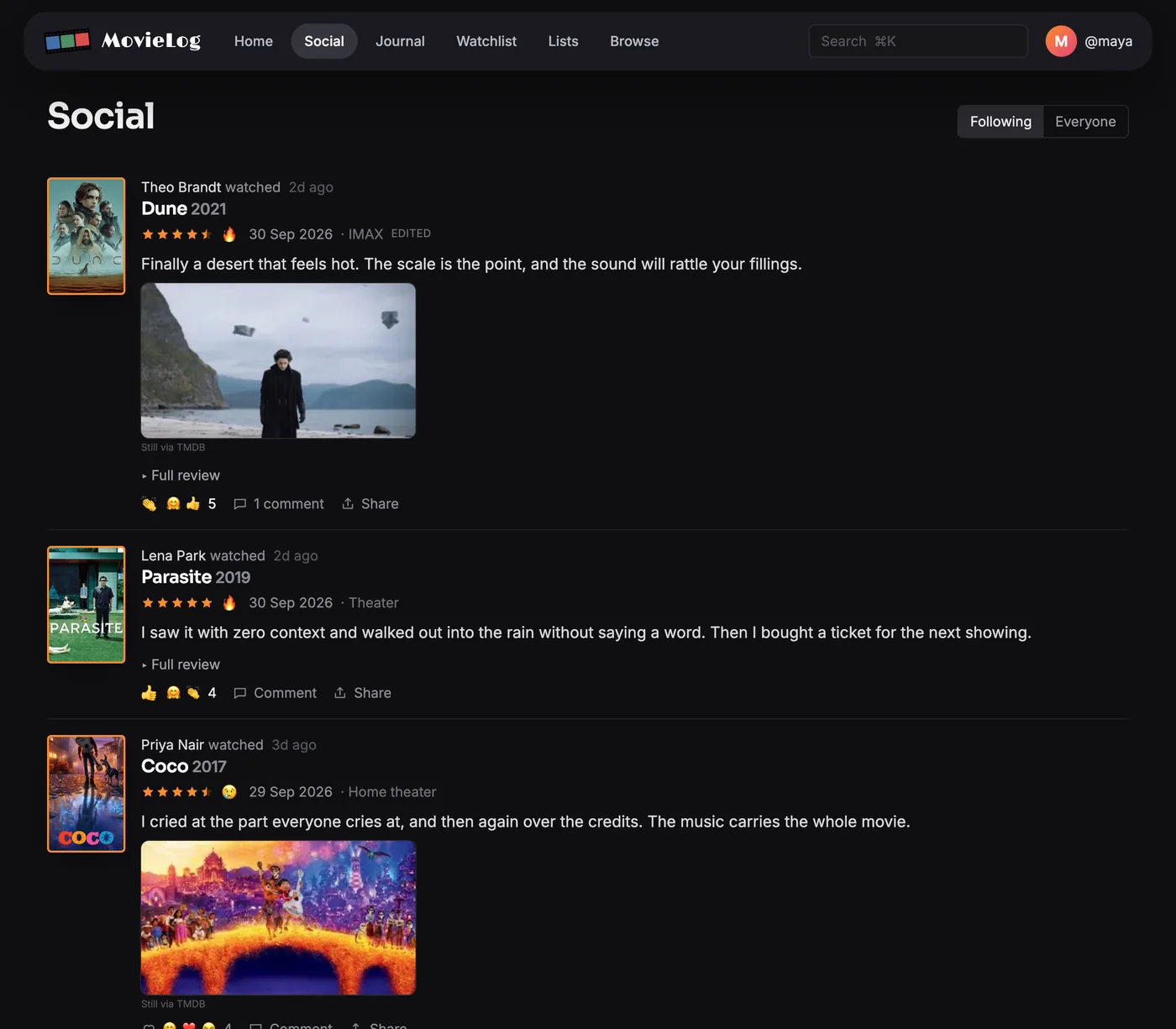Click the fire emoji on Dune's rating

229,234
